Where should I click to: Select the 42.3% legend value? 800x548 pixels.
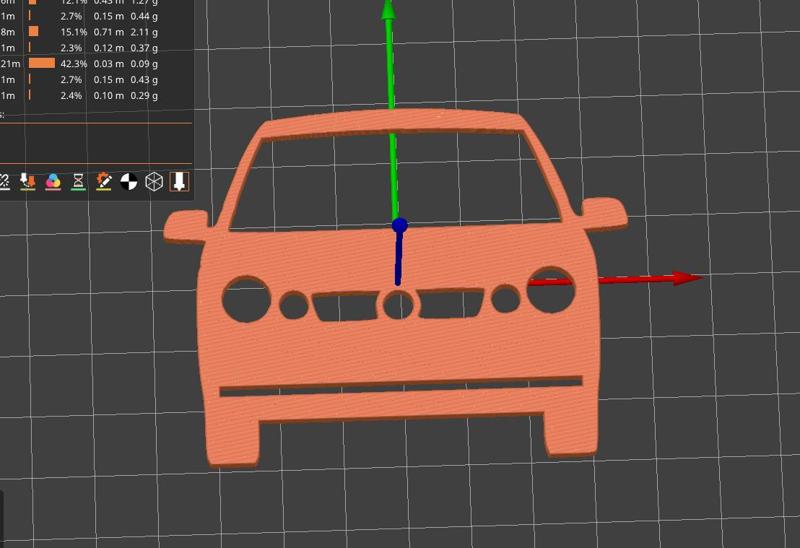(73, 64)
